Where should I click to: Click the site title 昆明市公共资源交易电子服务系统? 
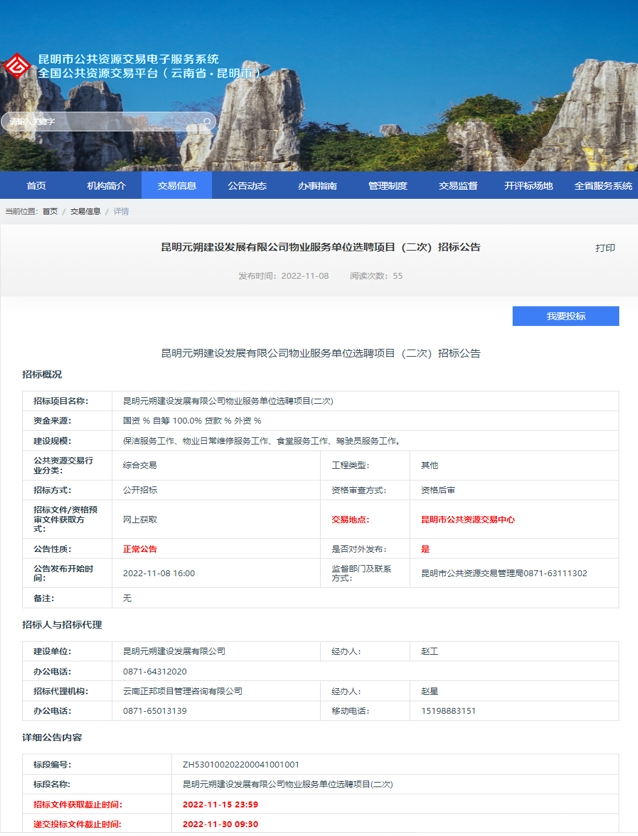[x=128, y=60]
